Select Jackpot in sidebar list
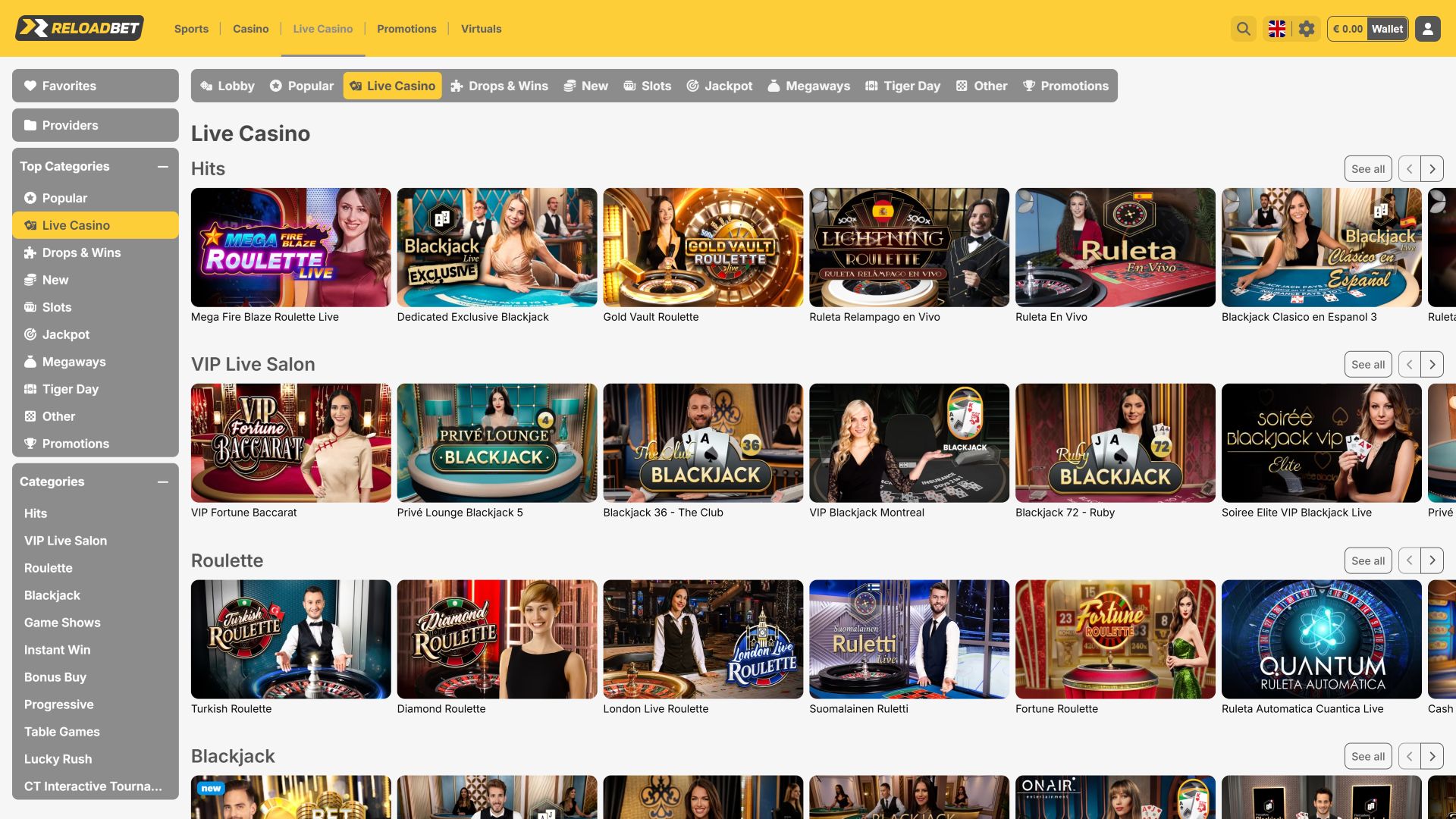 96,334
